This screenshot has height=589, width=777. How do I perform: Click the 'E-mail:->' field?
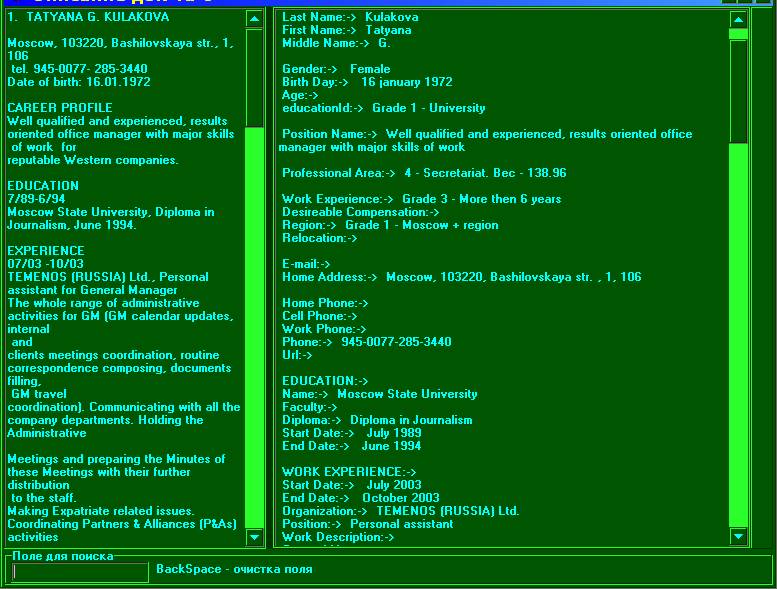pos(306,264)
